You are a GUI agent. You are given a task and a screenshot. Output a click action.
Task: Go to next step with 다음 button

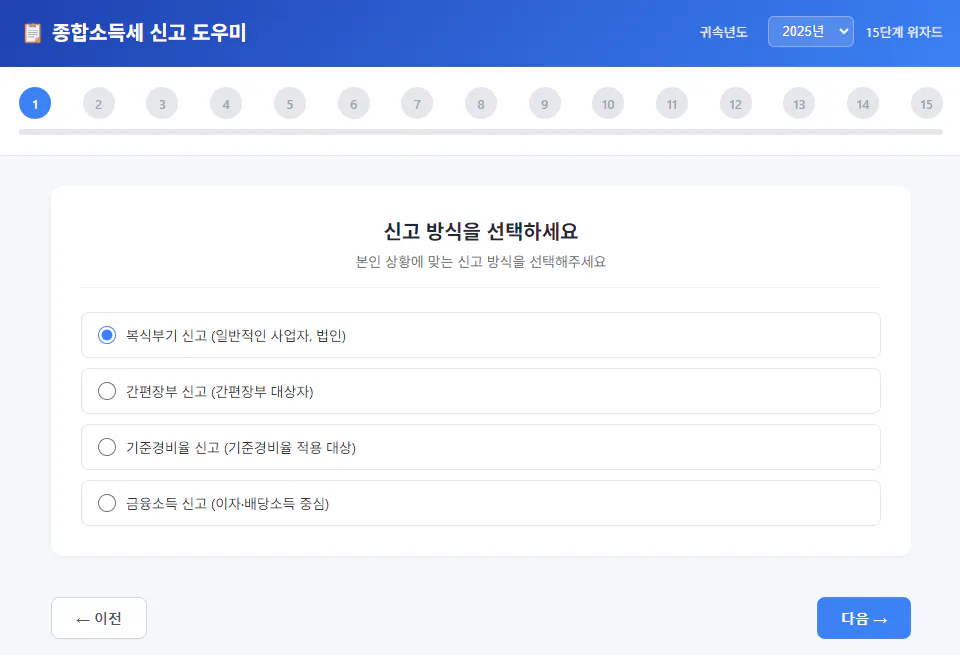pos(863,618)
